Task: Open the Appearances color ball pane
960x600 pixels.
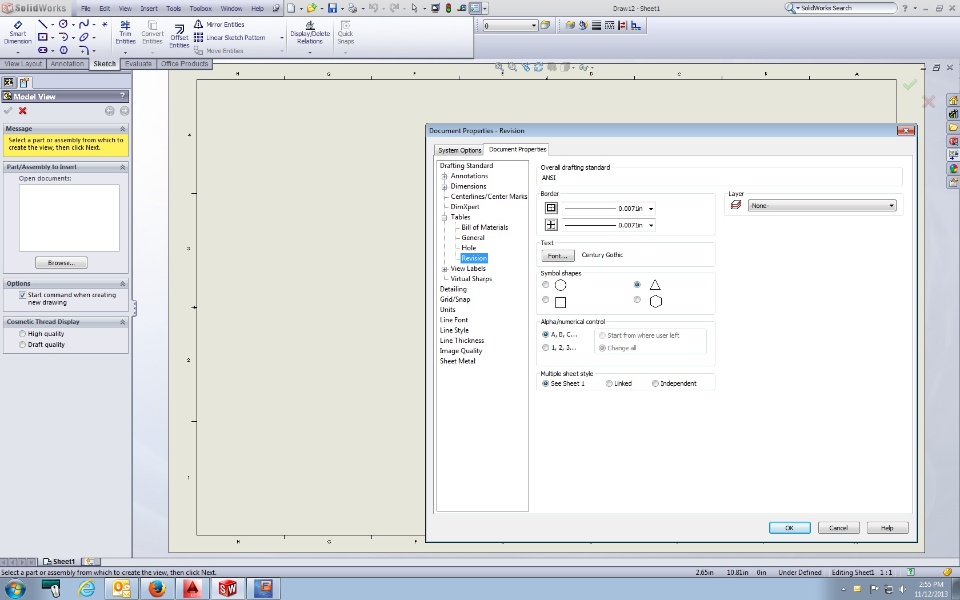Action: (x=953, y=168)
